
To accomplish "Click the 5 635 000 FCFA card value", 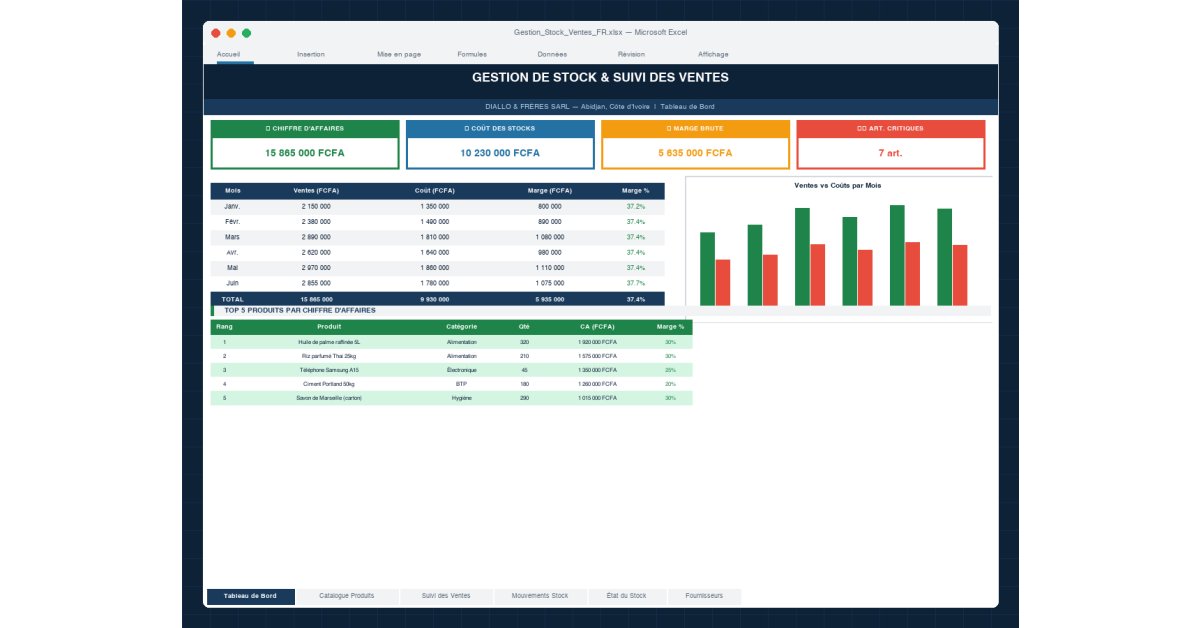I will click(x=695, y=153).
